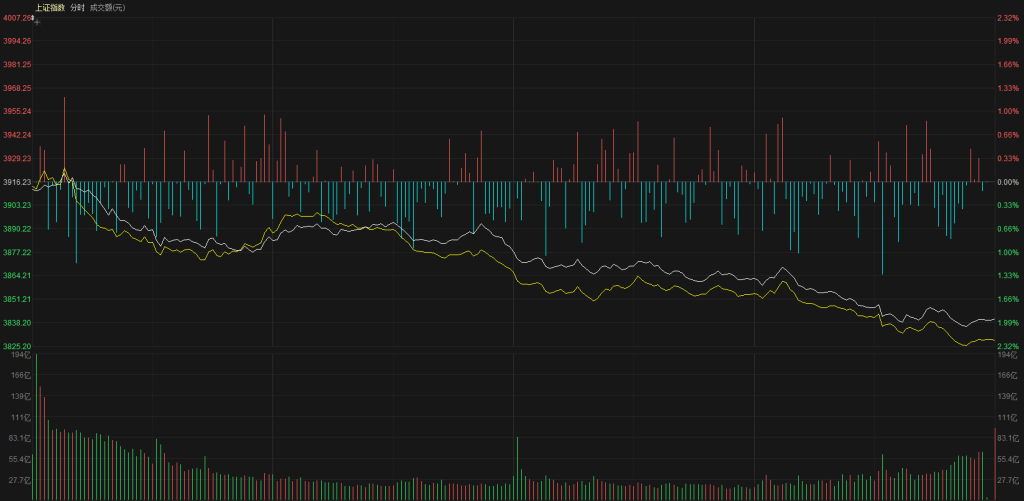Select the 分时 intraday chart tab
The image size is (1024, 501).
pos(76,7)
